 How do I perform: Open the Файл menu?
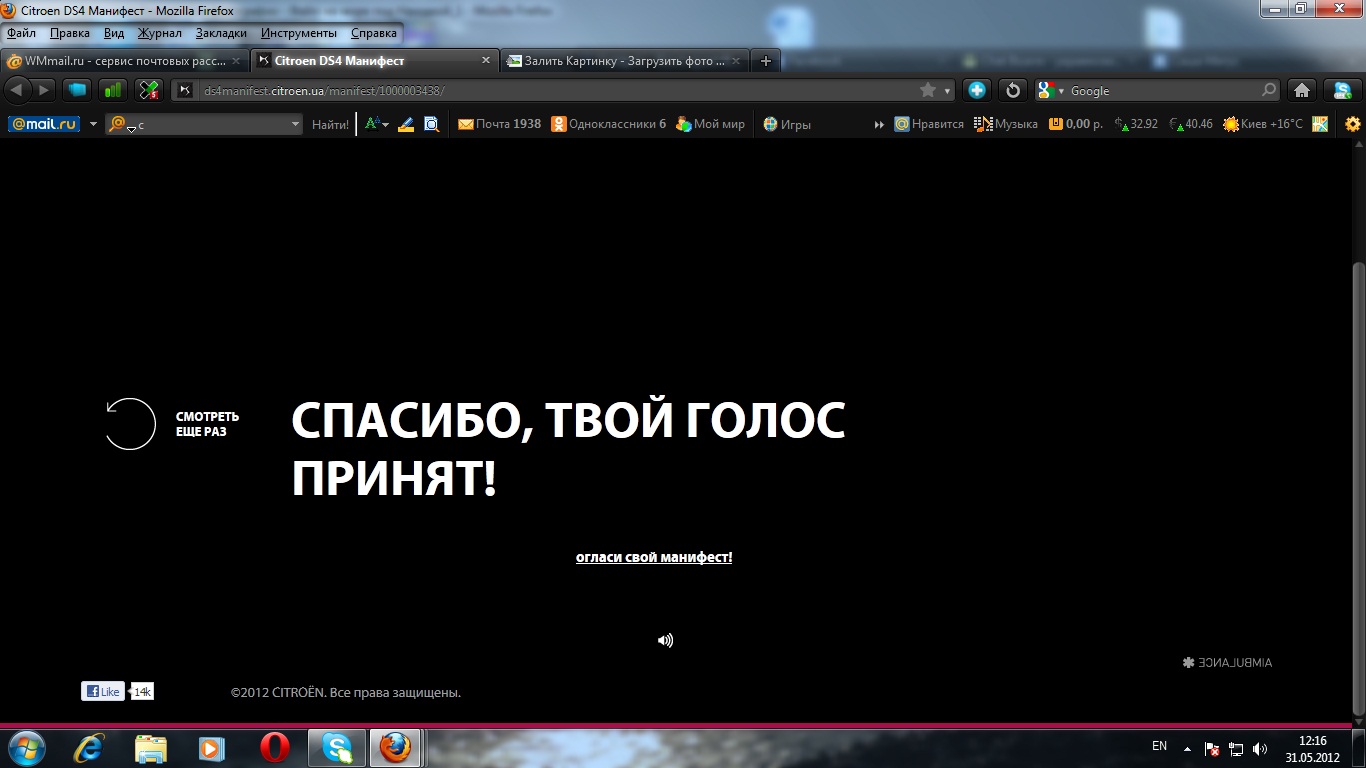[x=21, y=33]
